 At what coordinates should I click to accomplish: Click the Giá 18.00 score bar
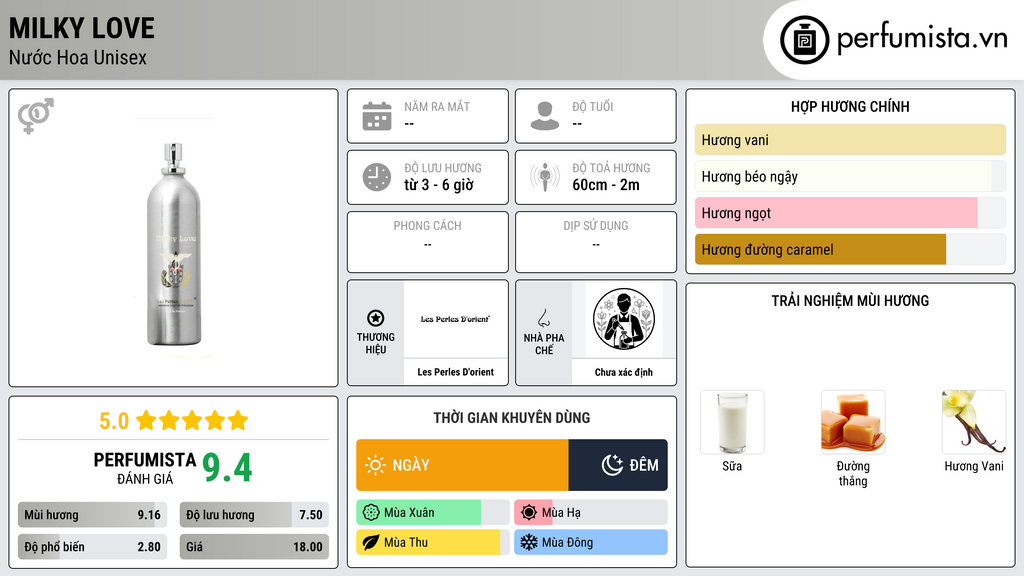point(255,547)
